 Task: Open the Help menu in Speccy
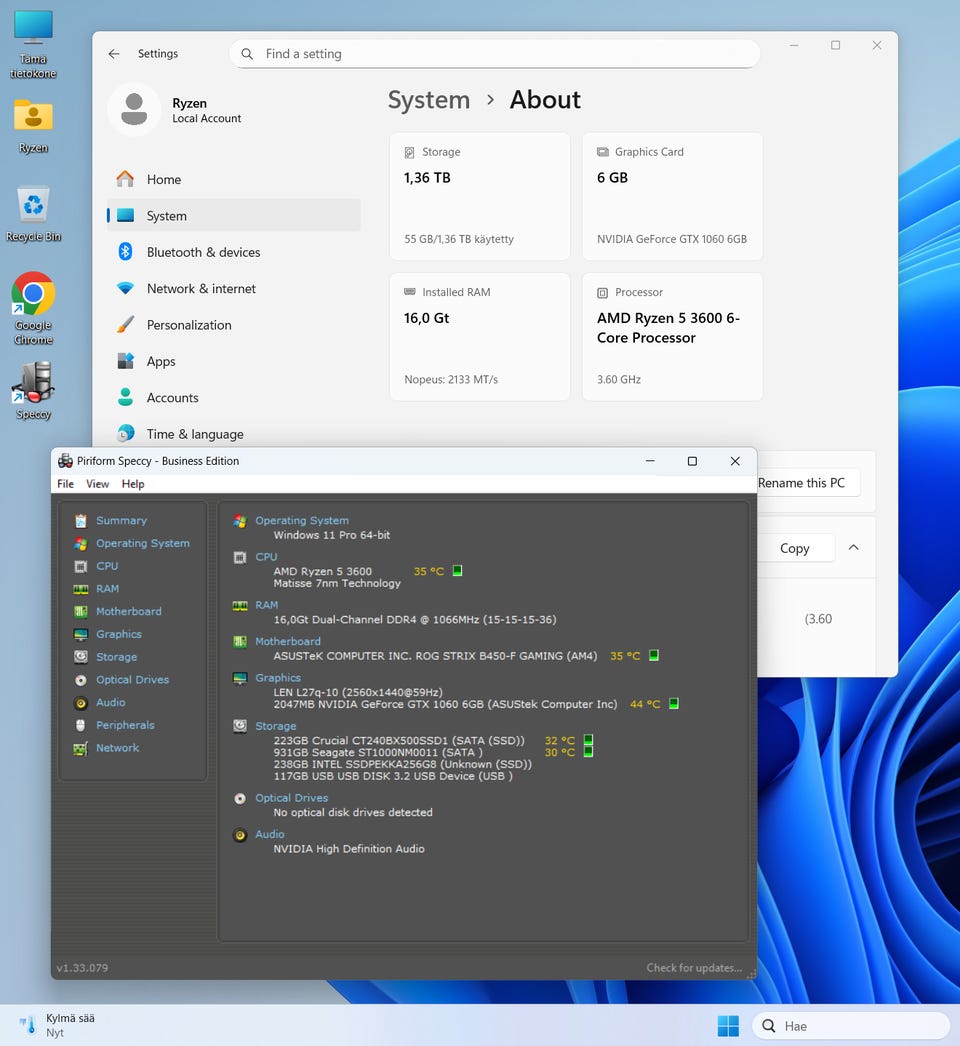coord(133,484)
